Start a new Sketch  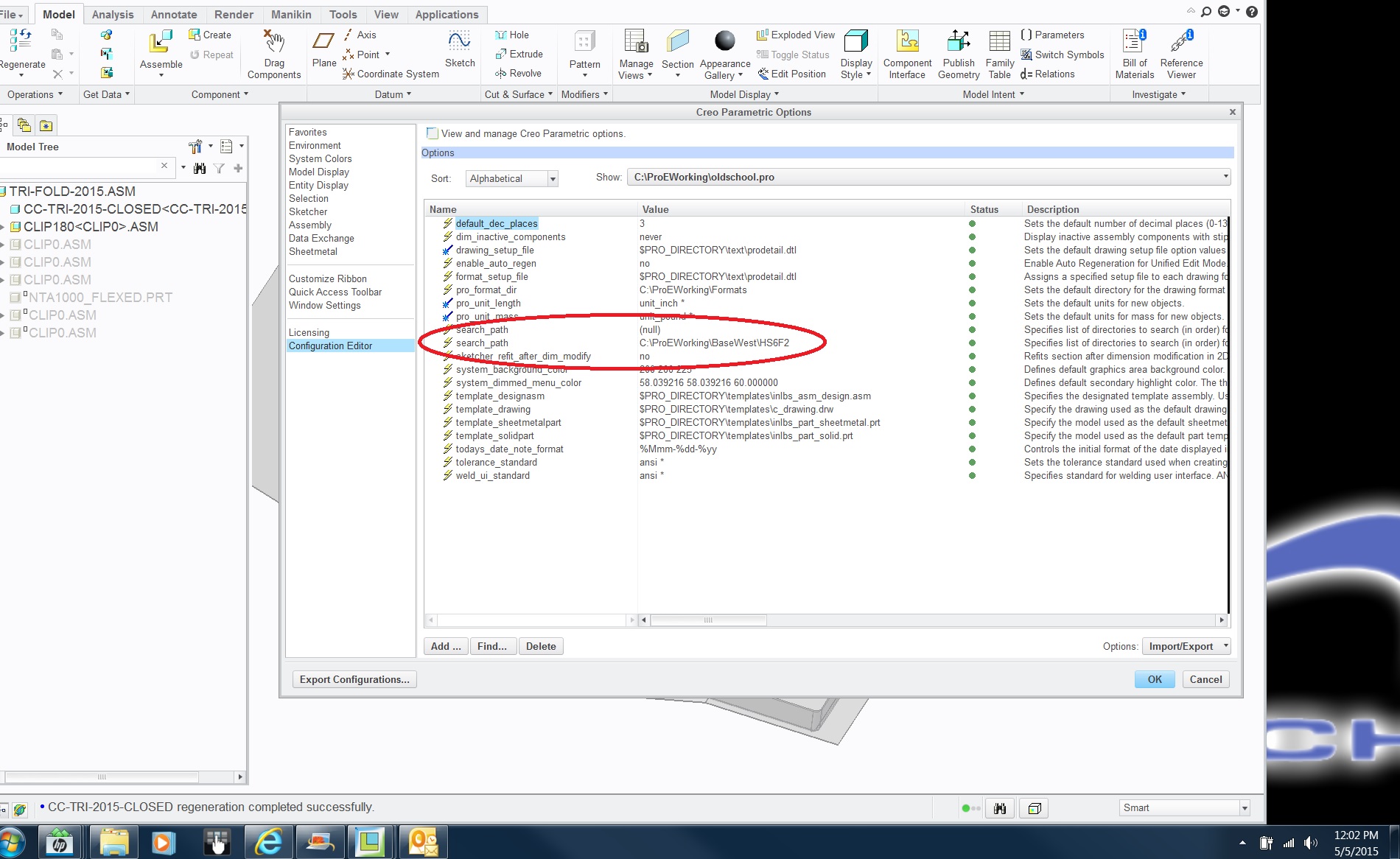pos(460,49)
